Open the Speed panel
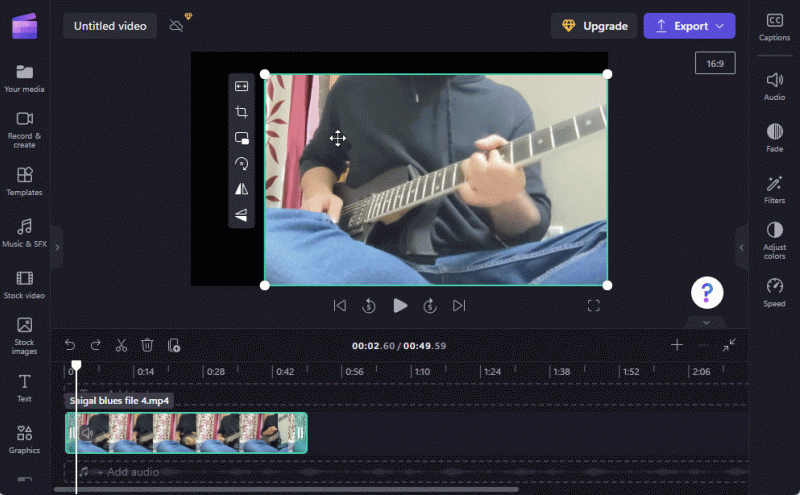The height and width of the screenshot is (495, 800). click(x=774, y=292)
